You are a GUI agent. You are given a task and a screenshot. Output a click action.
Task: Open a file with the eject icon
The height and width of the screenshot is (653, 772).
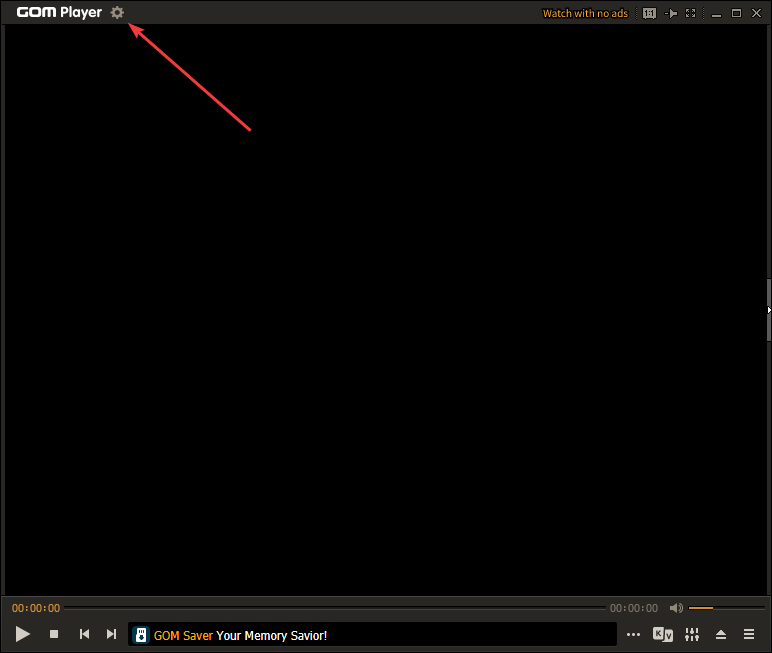(721, 634)
